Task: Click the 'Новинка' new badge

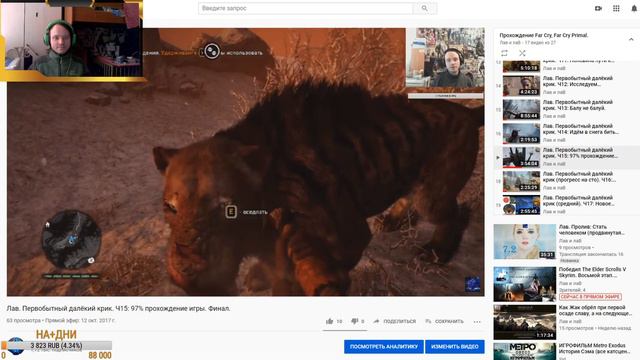Action: (569, 260)
